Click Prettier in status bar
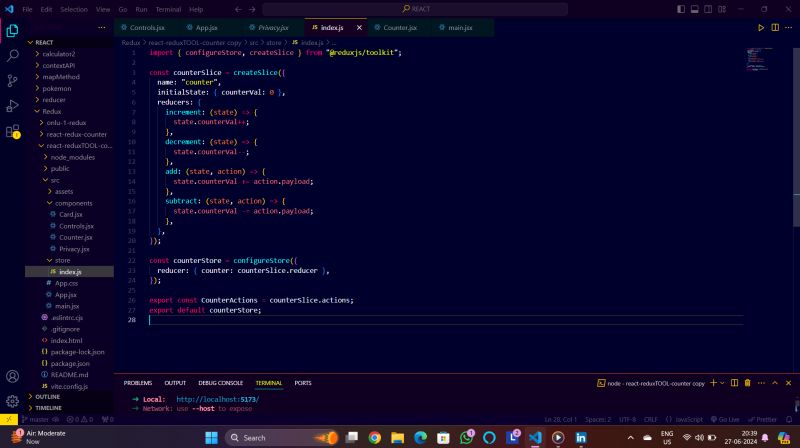 pyautogui.click(x=762, y=419)
